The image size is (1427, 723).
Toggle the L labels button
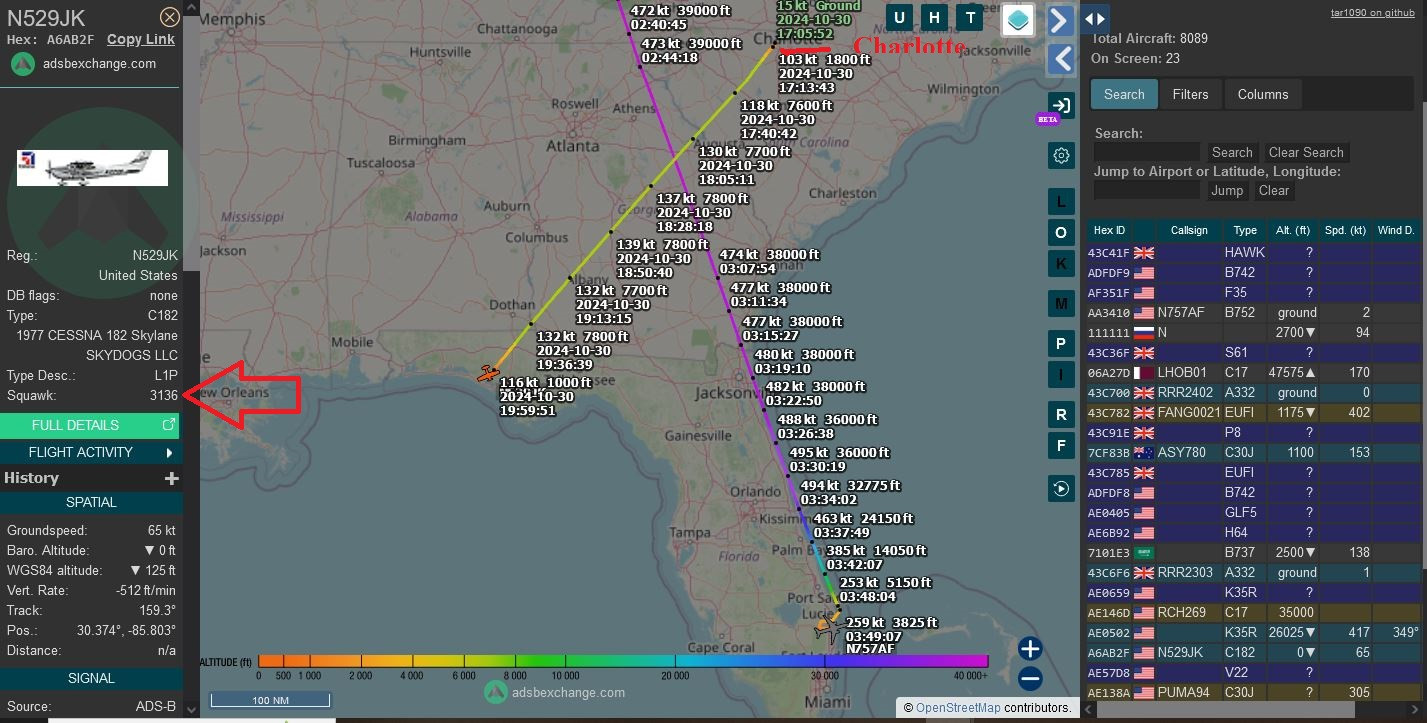point(1061,201)
